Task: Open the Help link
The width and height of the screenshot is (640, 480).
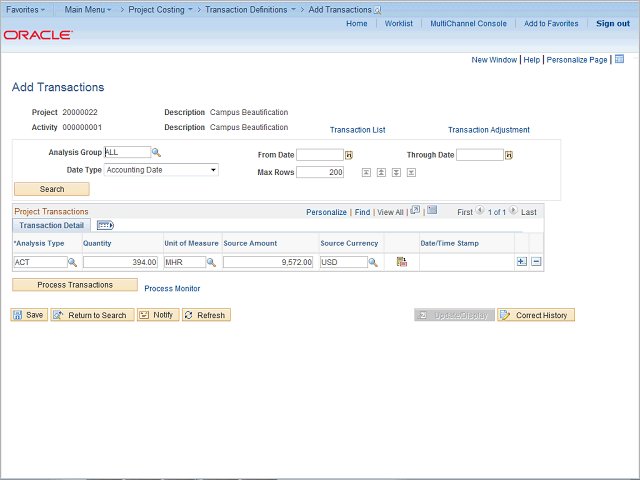Action: (x=532, y=60)
